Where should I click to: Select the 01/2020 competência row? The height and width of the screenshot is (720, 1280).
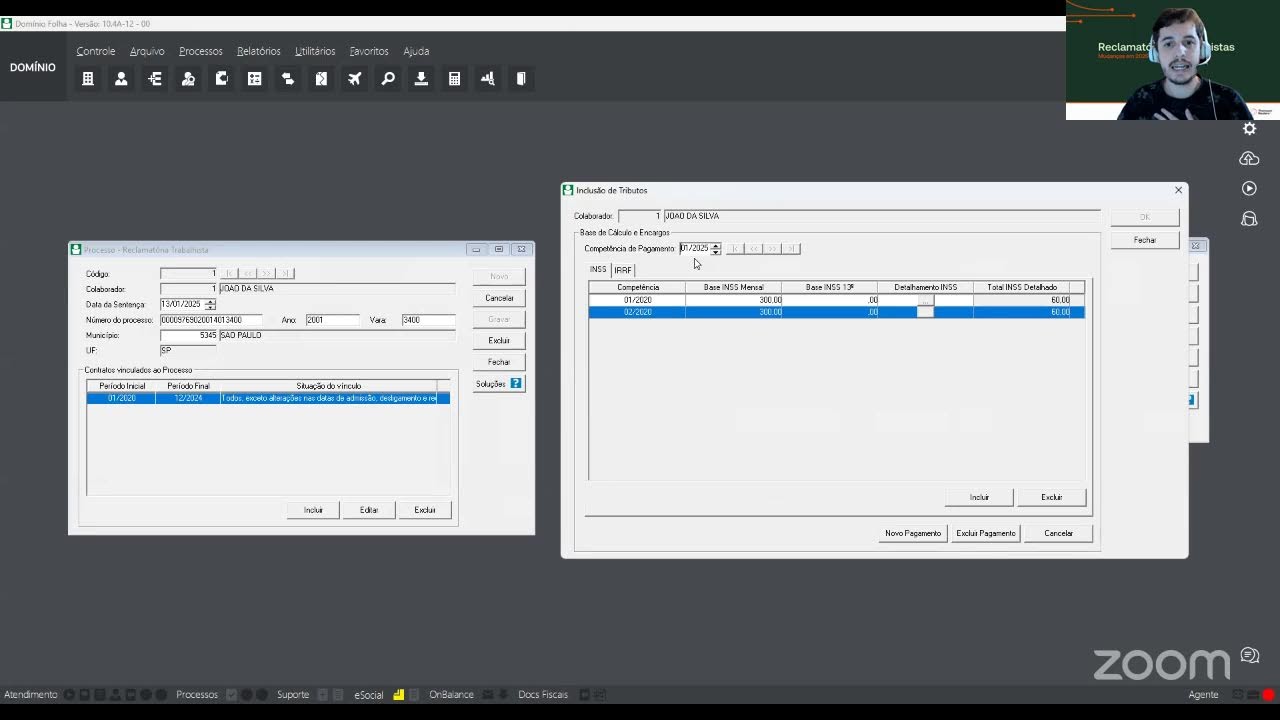836,300
